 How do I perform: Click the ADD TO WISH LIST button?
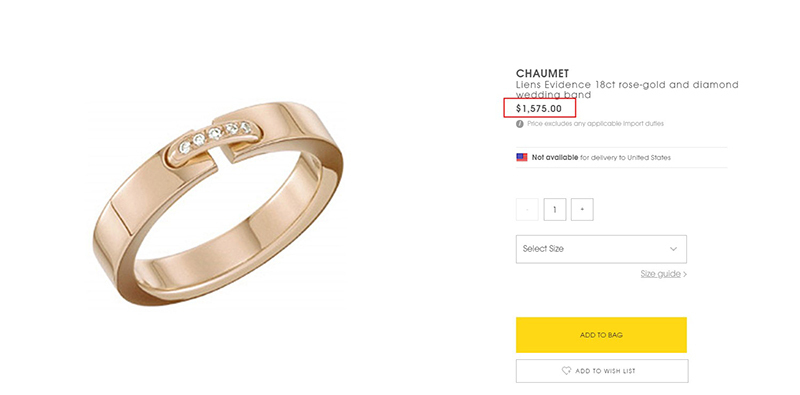point(601,371)
